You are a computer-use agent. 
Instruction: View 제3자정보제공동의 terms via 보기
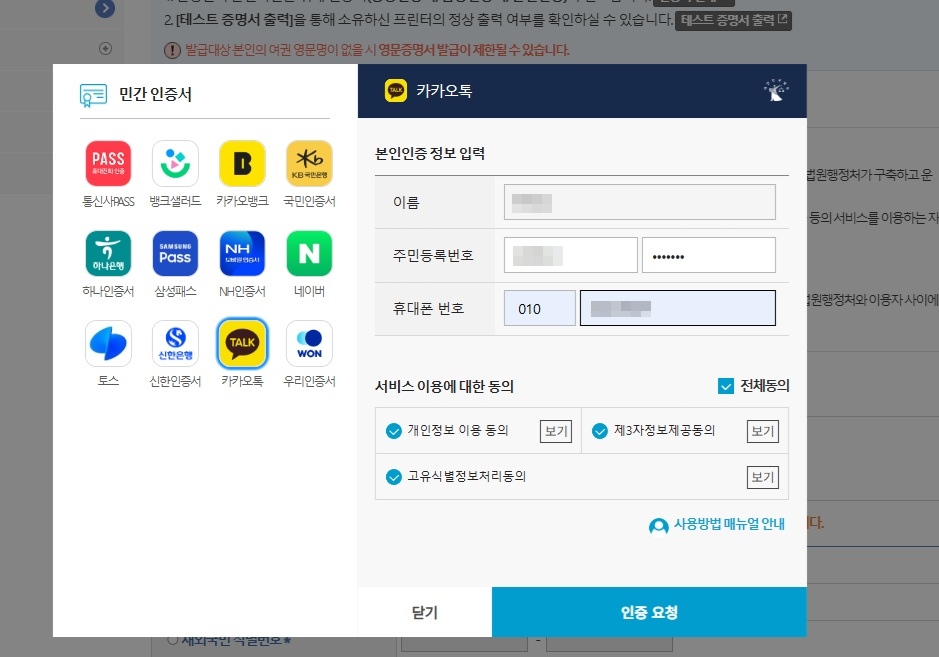tap(762, 431)
